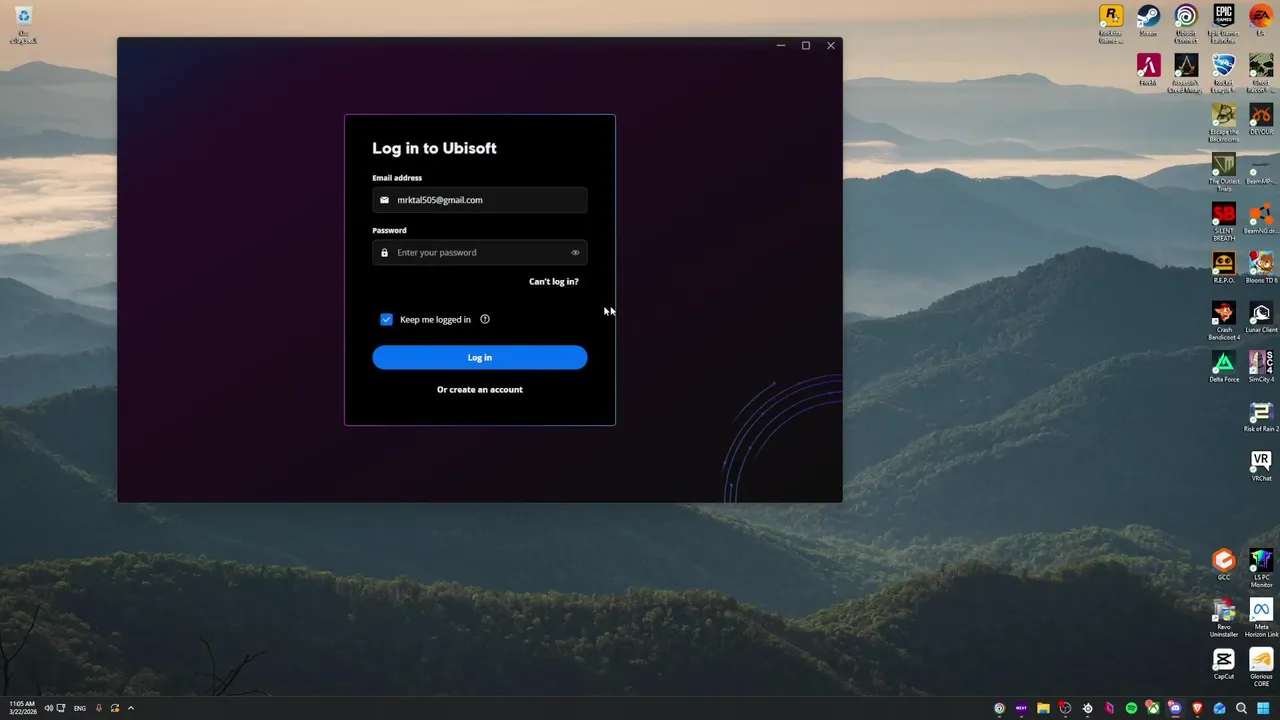
Task: Maximize the Ubisoft login window
Action: (x=805, y=45)
